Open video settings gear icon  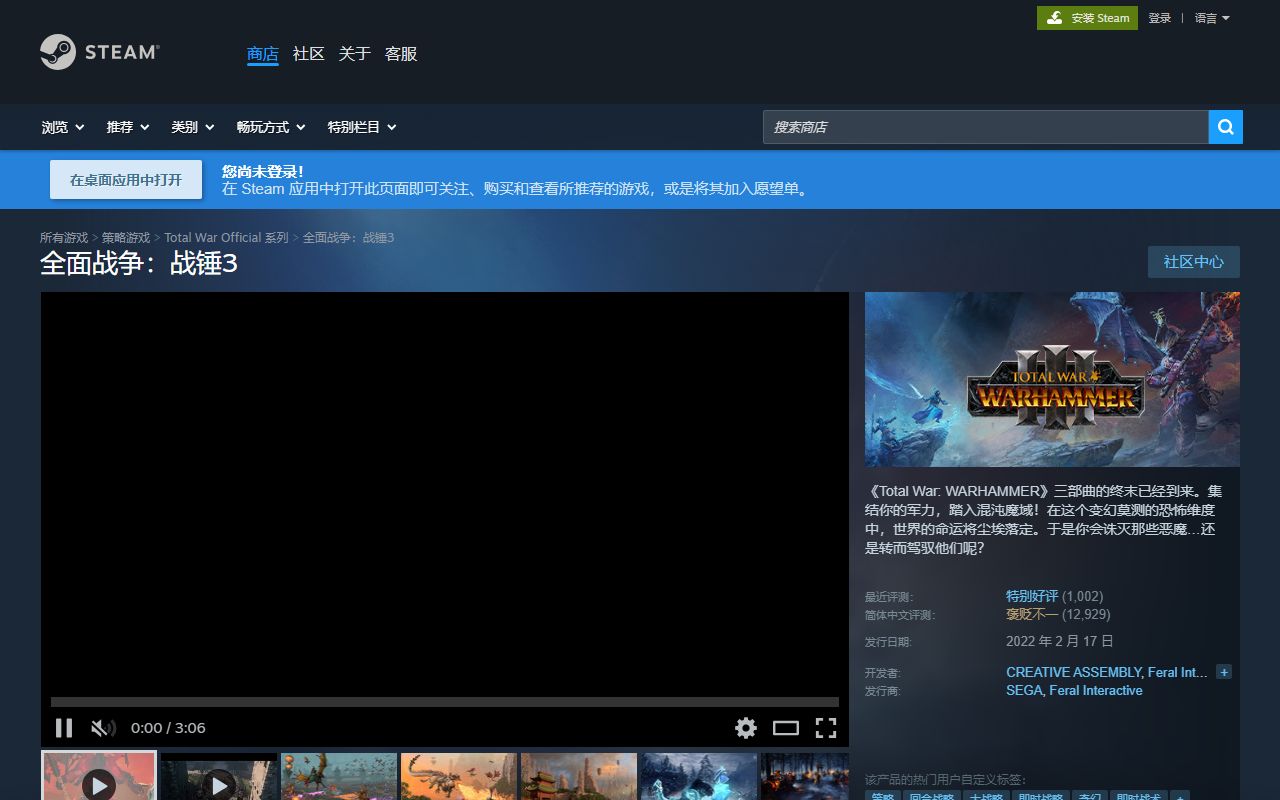point(746,728)
